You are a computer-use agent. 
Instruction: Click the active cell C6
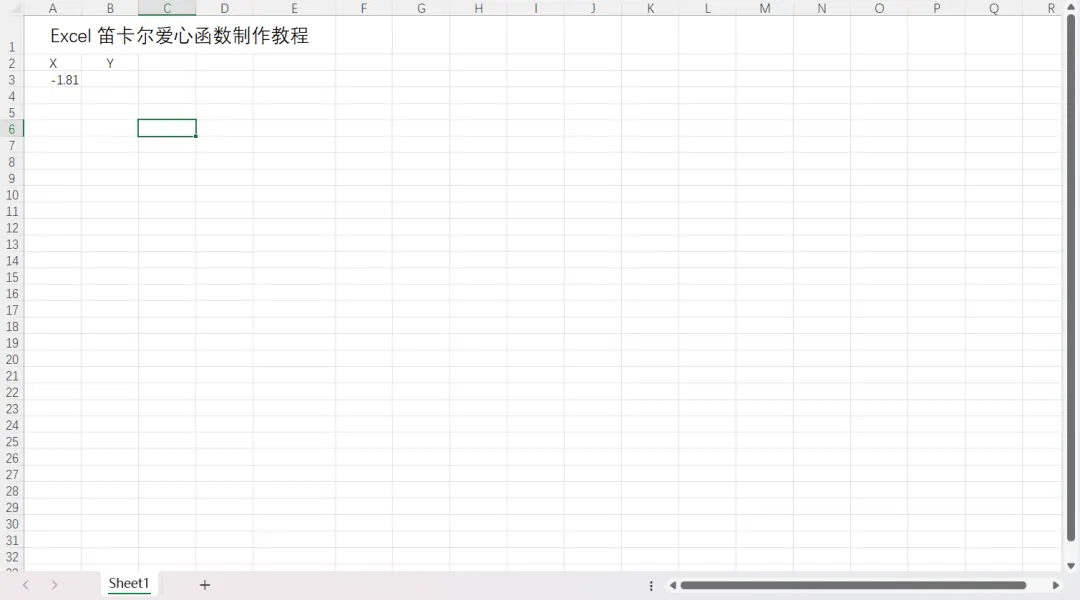click(x=167, y=128)
